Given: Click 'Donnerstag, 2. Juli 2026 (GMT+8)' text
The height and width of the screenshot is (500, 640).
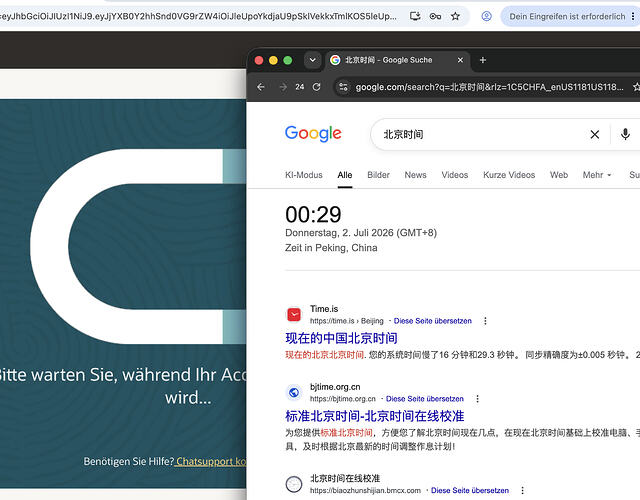Looking at the screenshot, I should (x=361, y=233).
